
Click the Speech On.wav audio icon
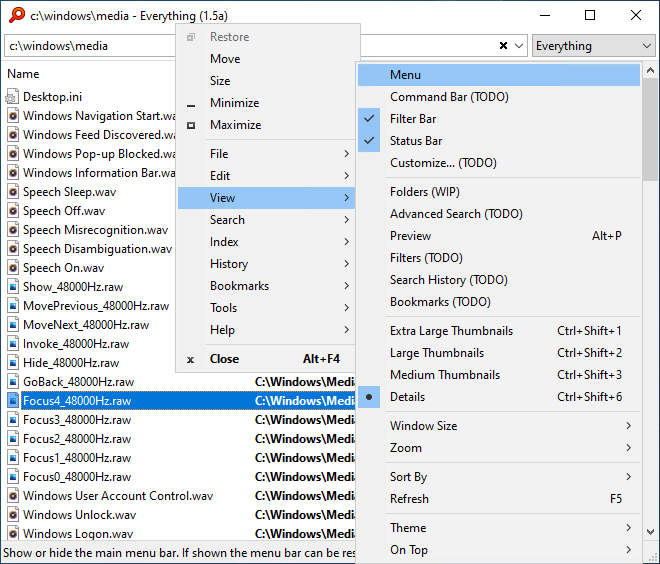[x=13, y=268]
